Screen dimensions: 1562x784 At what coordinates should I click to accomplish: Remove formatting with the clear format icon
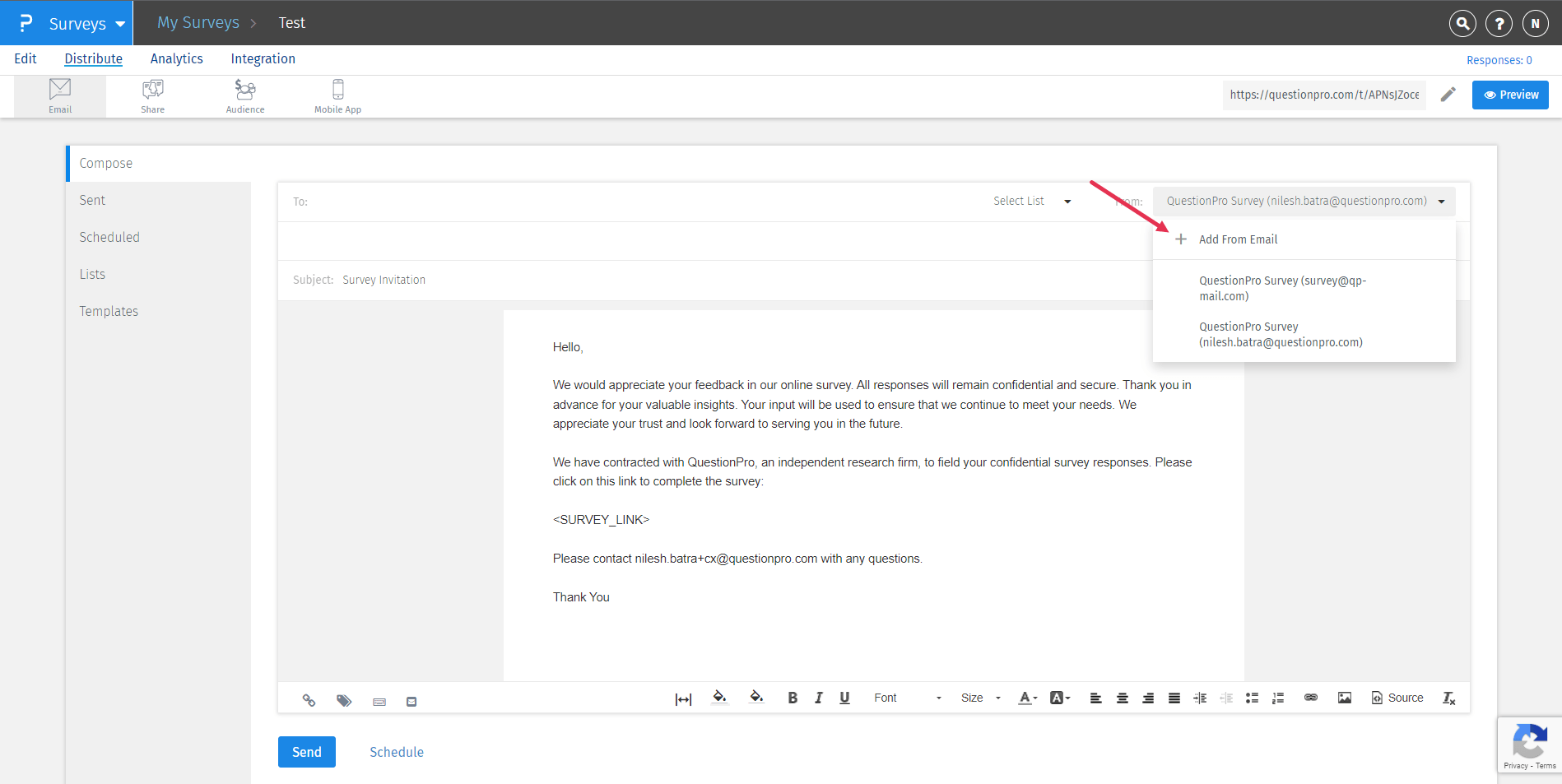pyautogui.click(x=1449, y=698)
